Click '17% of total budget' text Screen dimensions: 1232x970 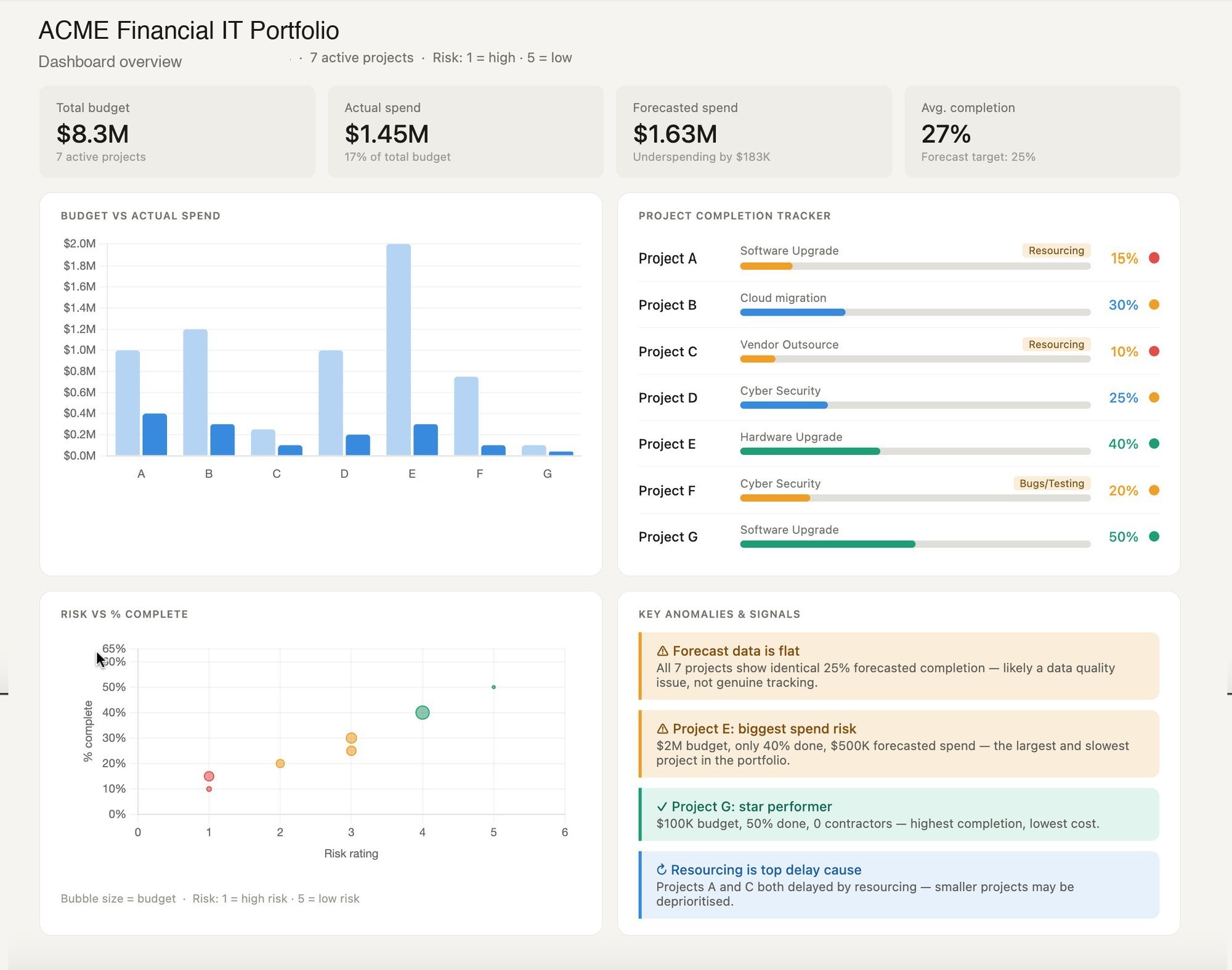pos(397,157)
